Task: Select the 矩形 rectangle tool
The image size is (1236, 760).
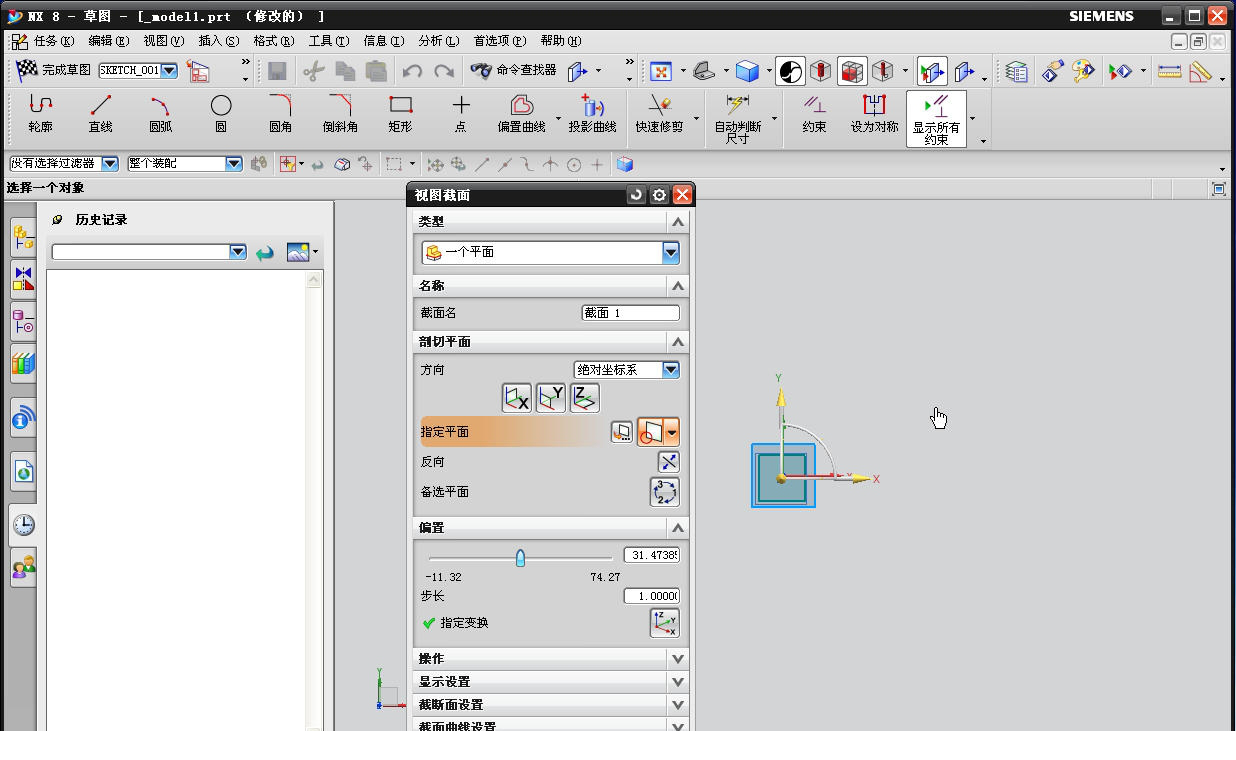Action: 400,114
